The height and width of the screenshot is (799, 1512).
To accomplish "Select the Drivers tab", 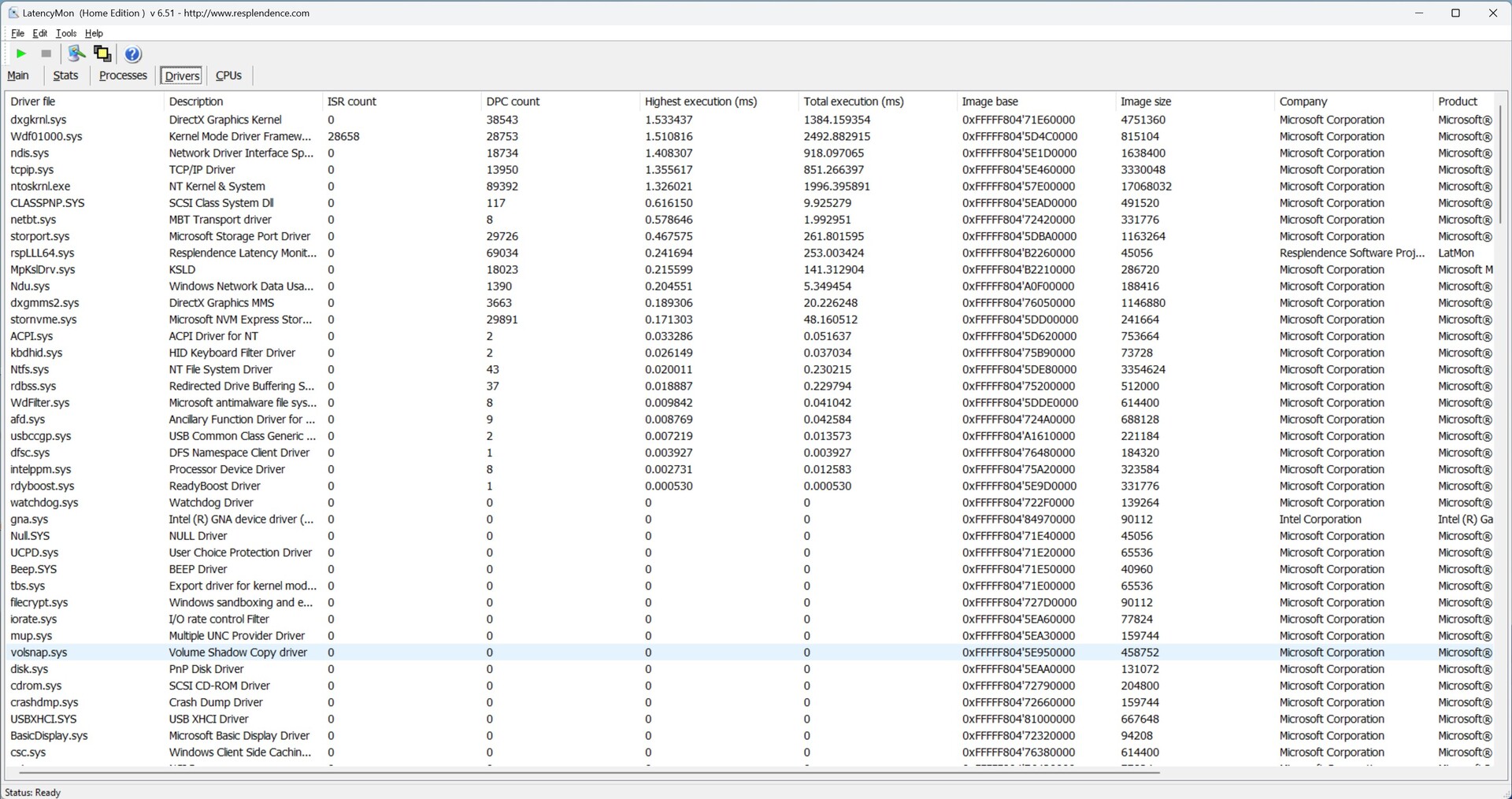I will pyautogui.click(x=182, y=76).
